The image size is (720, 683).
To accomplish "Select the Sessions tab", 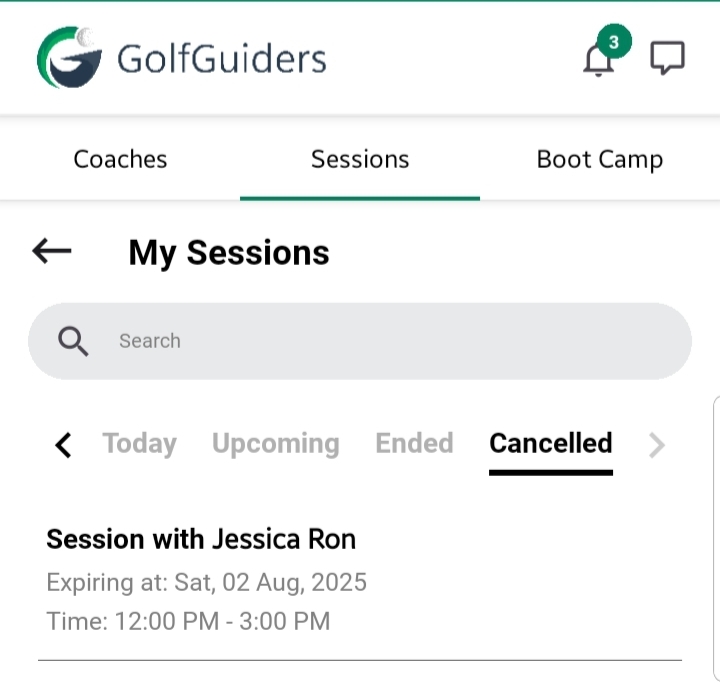I will click(x=360, y=159).
